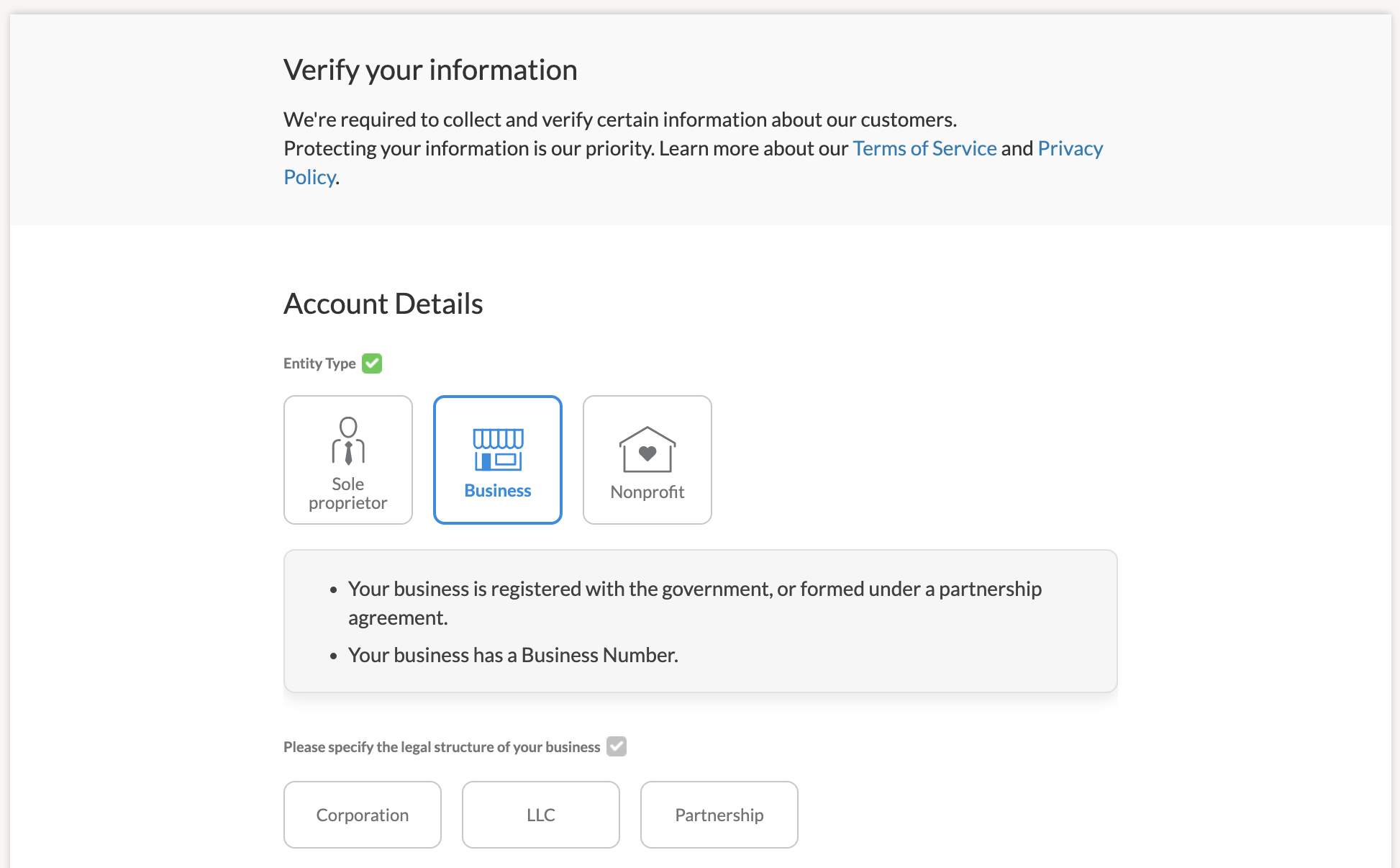Click the grey checkmark beside legal structure label

[x=617, y=746]
